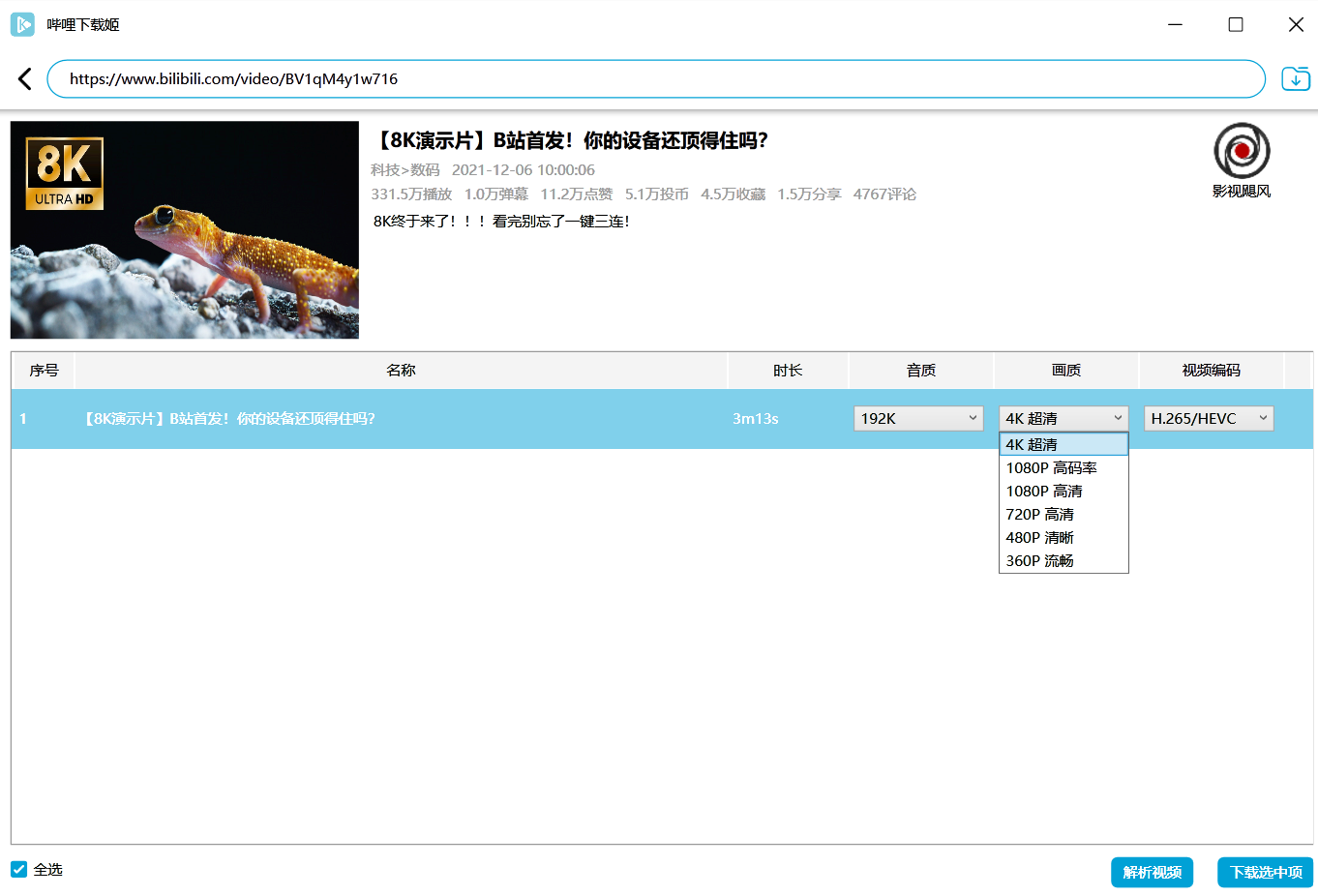Open the H.265/HEVC codec dropdown
The width and height of the screenshot is (1318, 896).
coord(1209,418)
